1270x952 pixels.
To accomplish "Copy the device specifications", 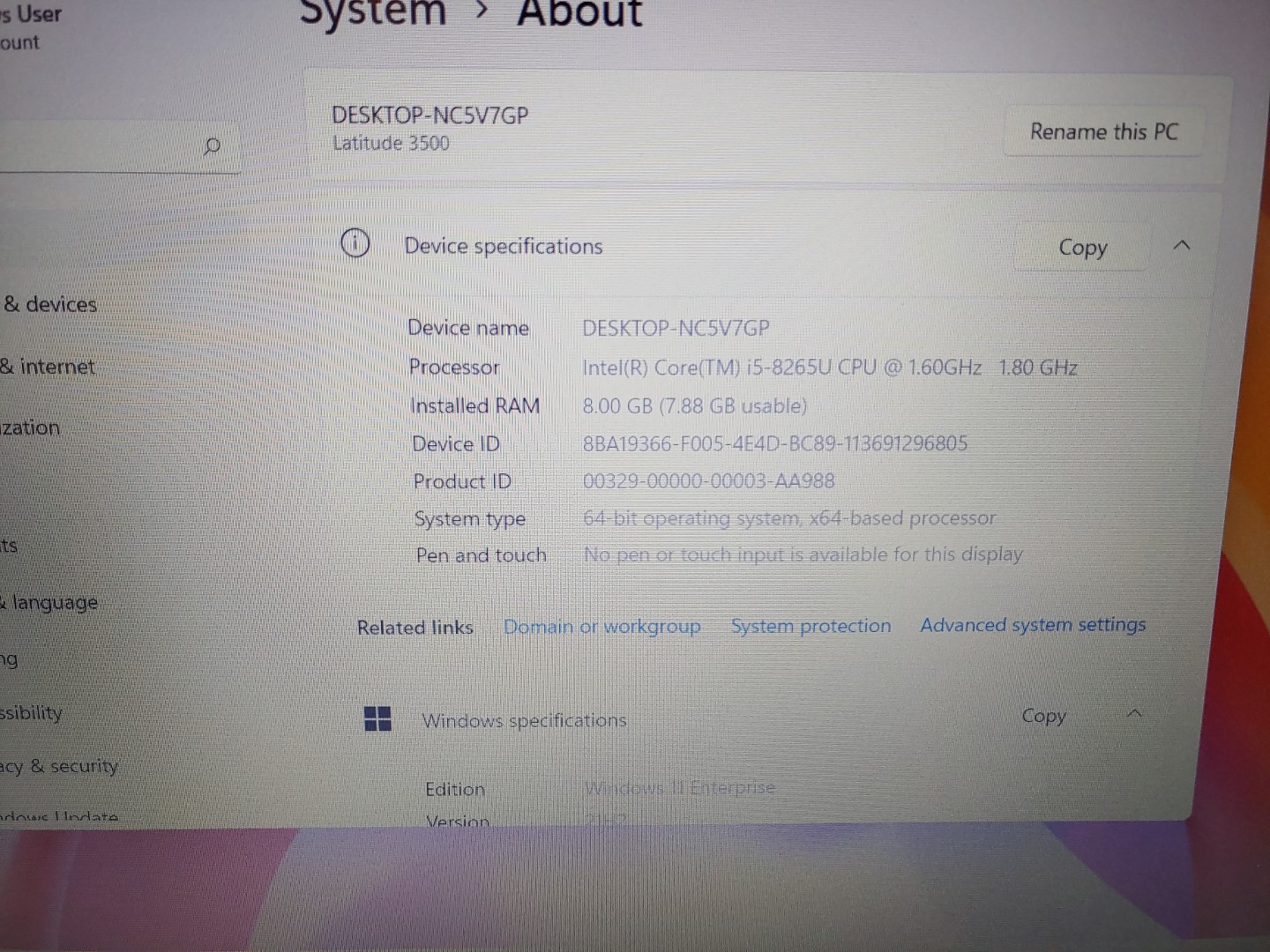I will (x=1082, y=248).
